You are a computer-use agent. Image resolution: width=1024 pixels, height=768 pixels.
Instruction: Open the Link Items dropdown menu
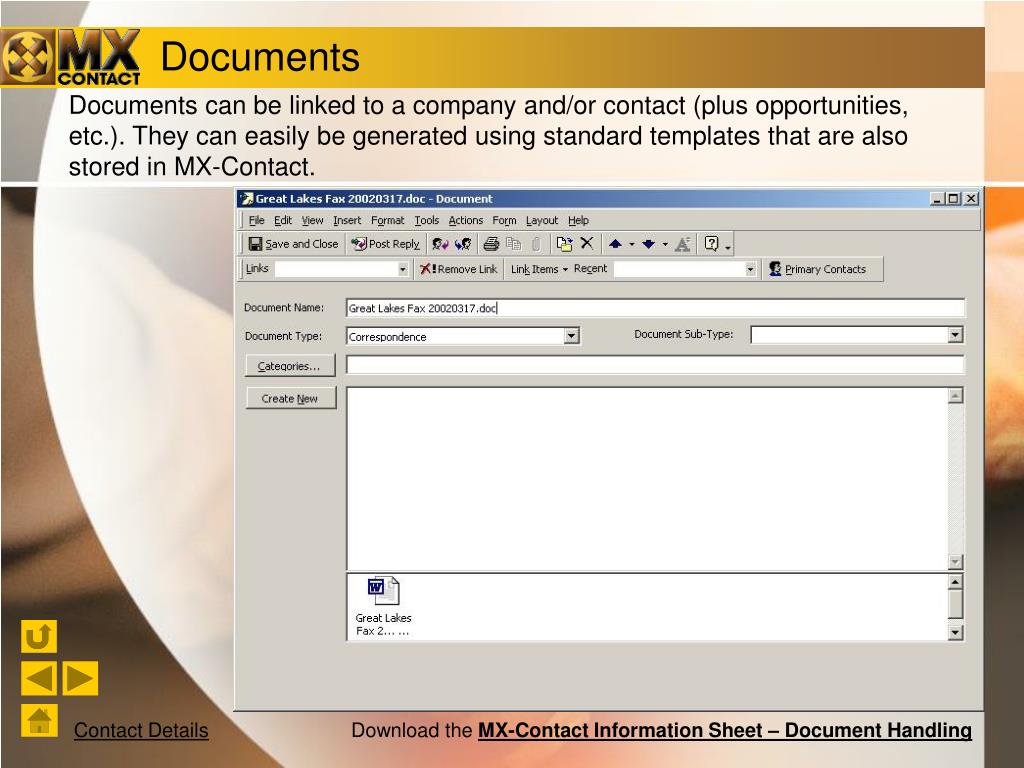coord(539,269)
